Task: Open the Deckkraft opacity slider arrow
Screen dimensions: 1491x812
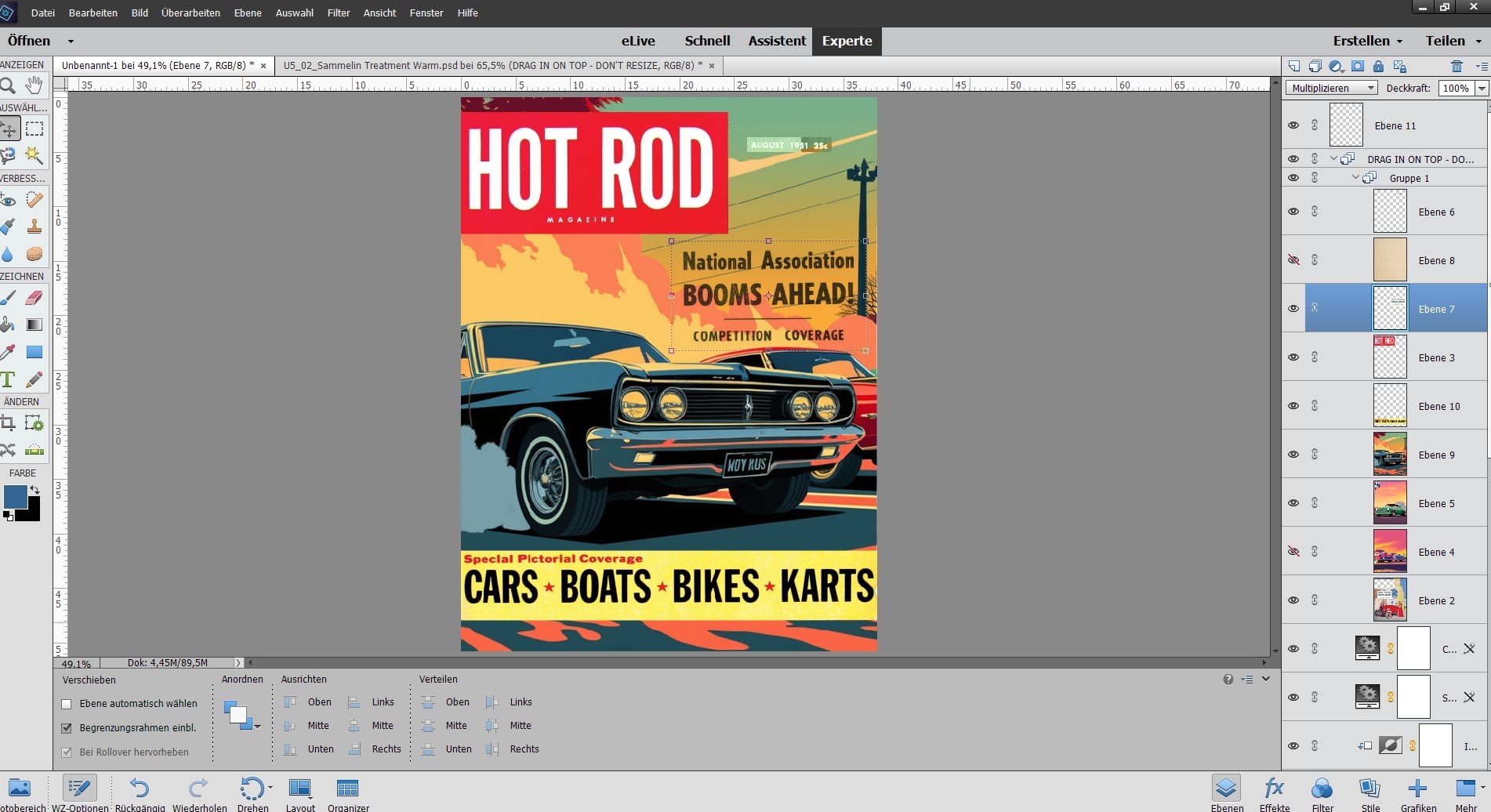Action: coord(1482,88)
